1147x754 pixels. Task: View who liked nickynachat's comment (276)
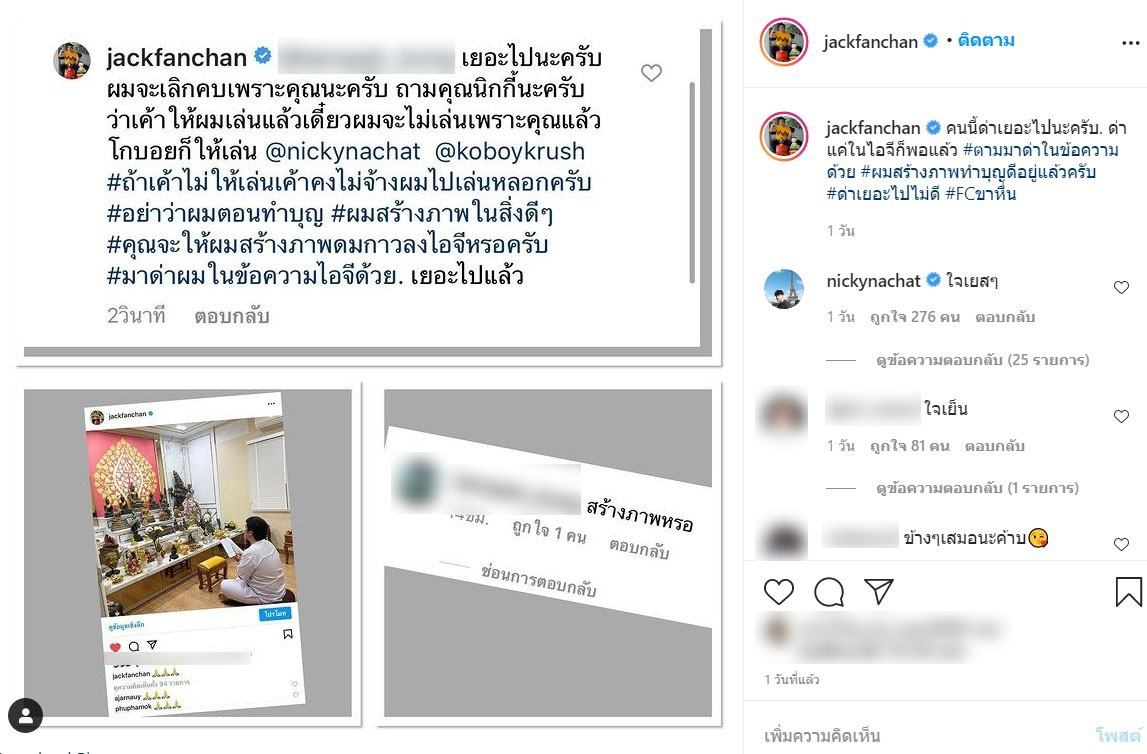pos(914,317)
